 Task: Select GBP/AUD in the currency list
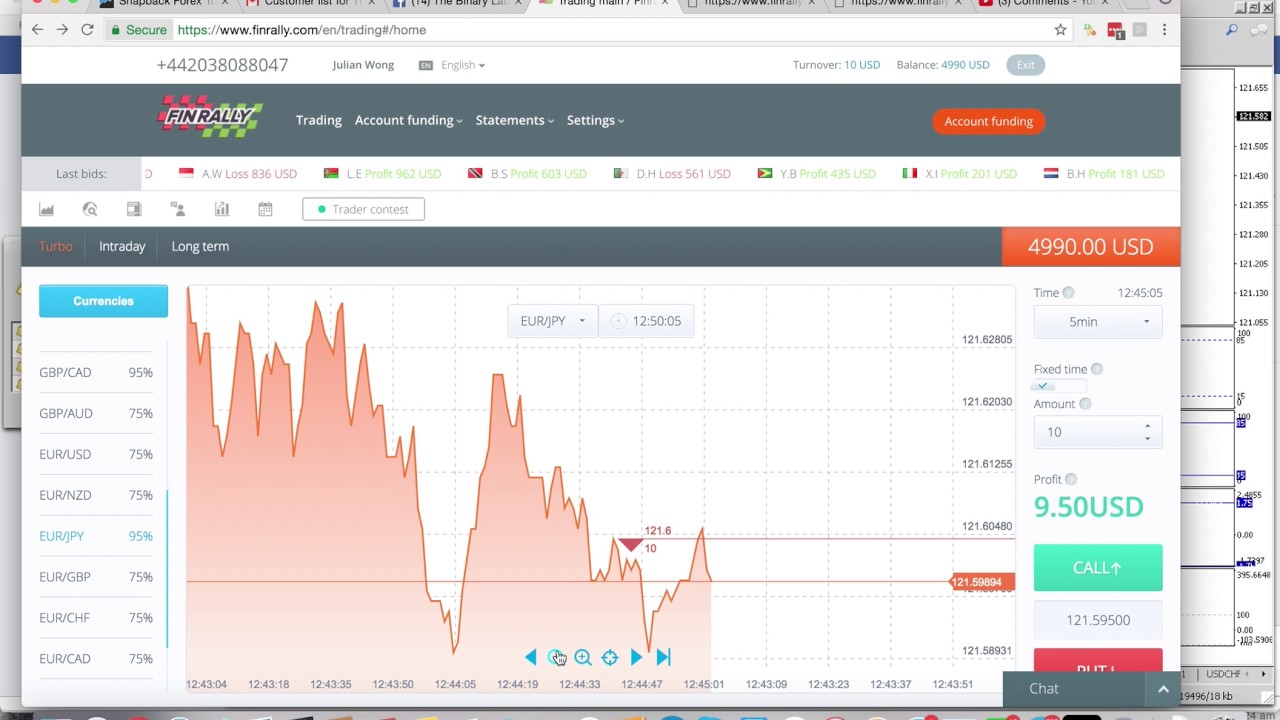[96, 413]
